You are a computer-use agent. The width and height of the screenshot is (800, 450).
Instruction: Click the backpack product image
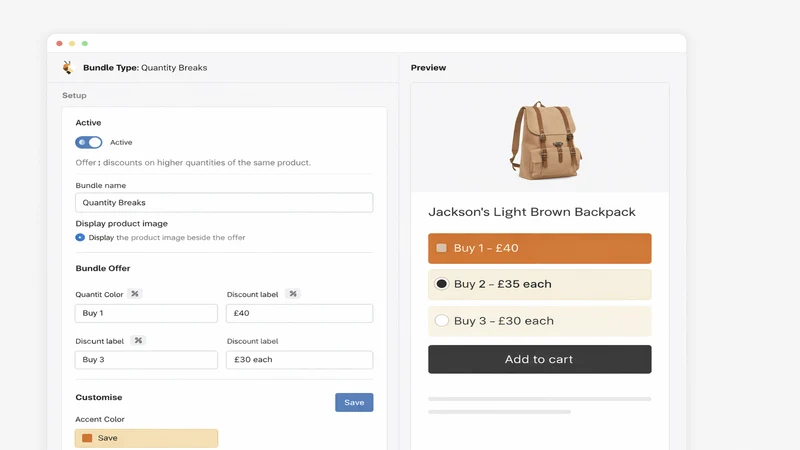click(545, 140)
